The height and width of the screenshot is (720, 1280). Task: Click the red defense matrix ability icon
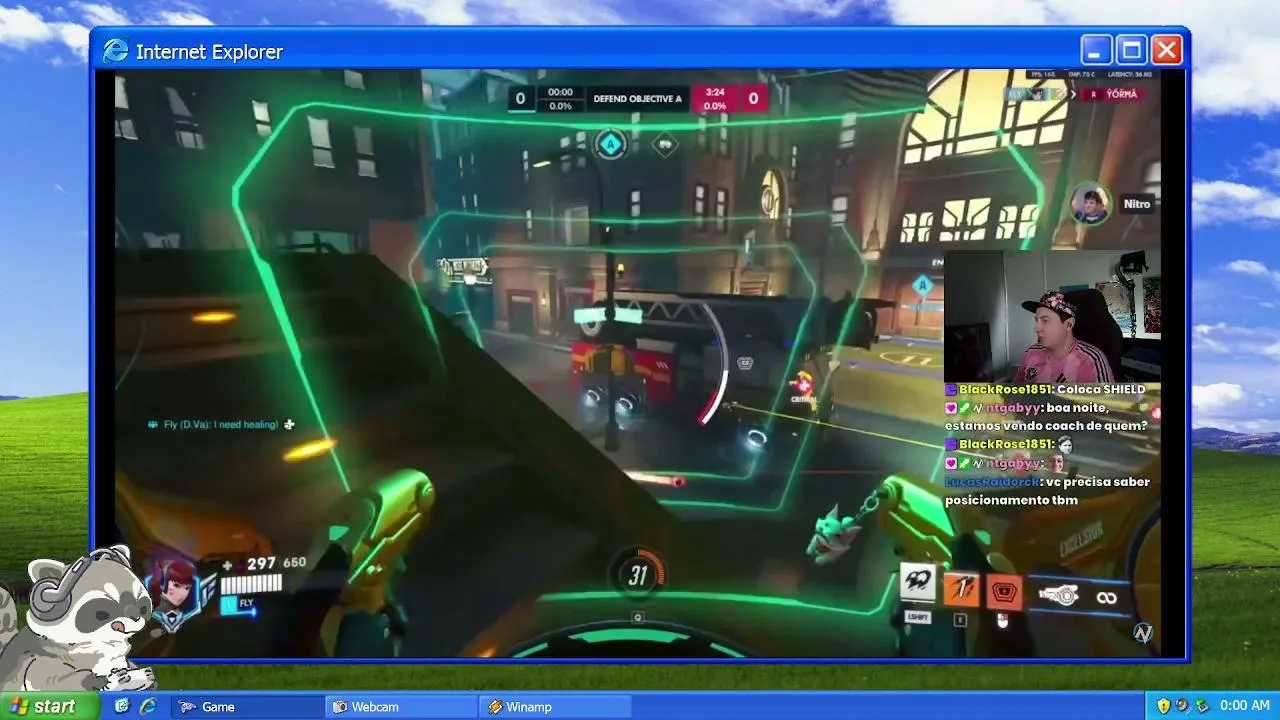[1004, 592]
